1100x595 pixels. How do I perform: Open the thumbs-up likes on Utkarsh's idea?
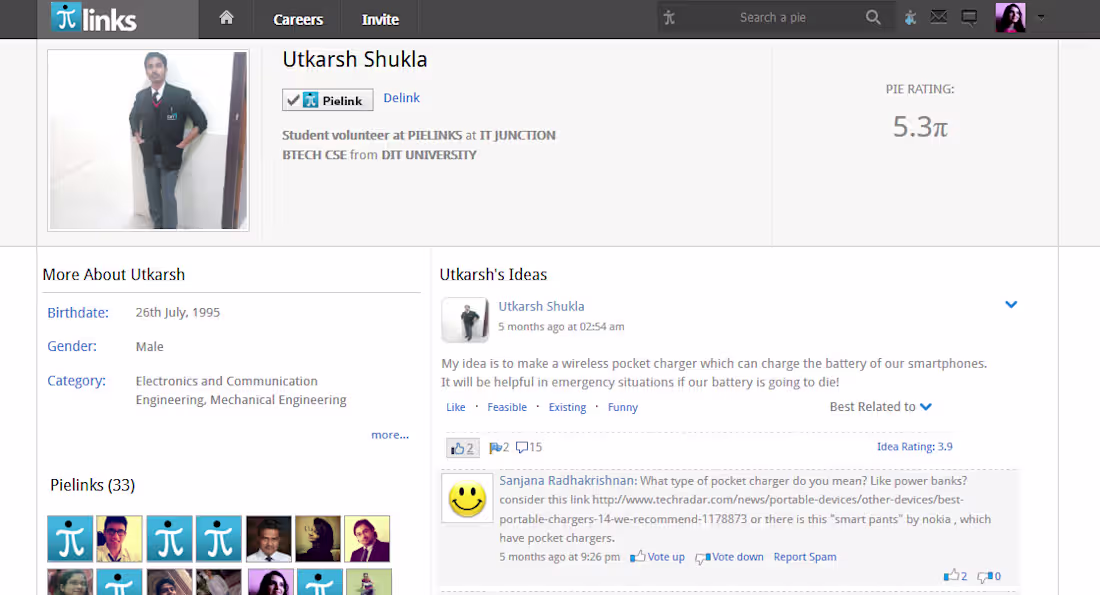pos(461,447)
